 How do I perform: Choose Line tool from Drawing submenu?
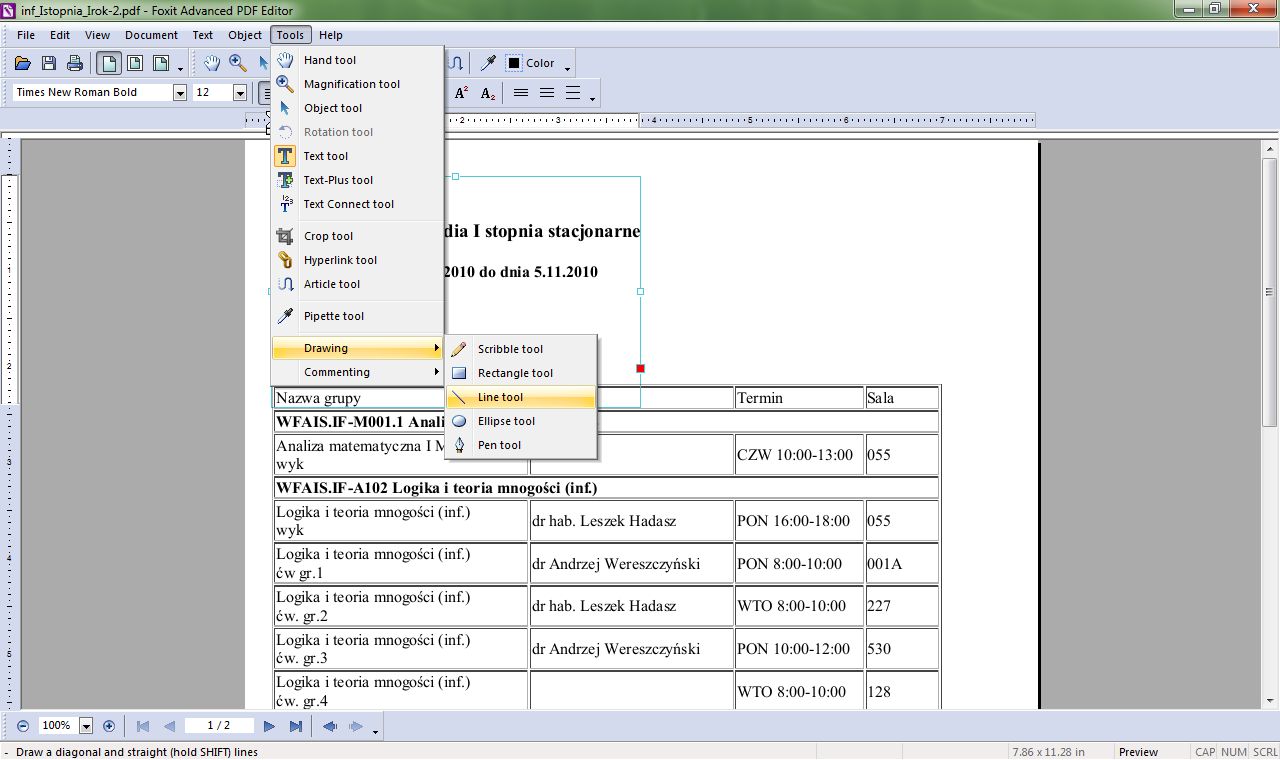521,397
